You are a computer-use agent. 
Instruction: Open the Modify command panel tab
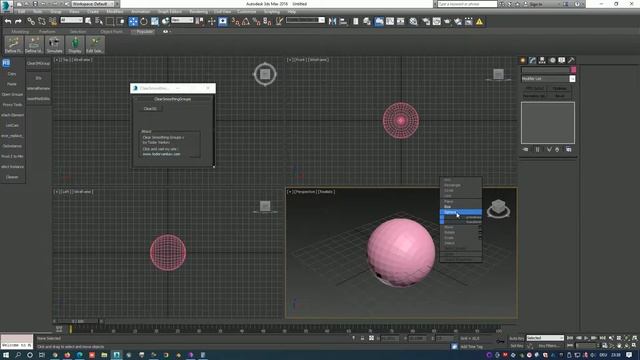(533, 60)
